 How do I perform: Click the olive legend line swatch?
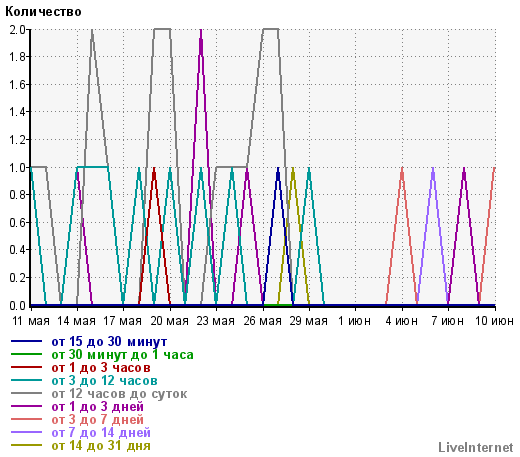(26, 445)
